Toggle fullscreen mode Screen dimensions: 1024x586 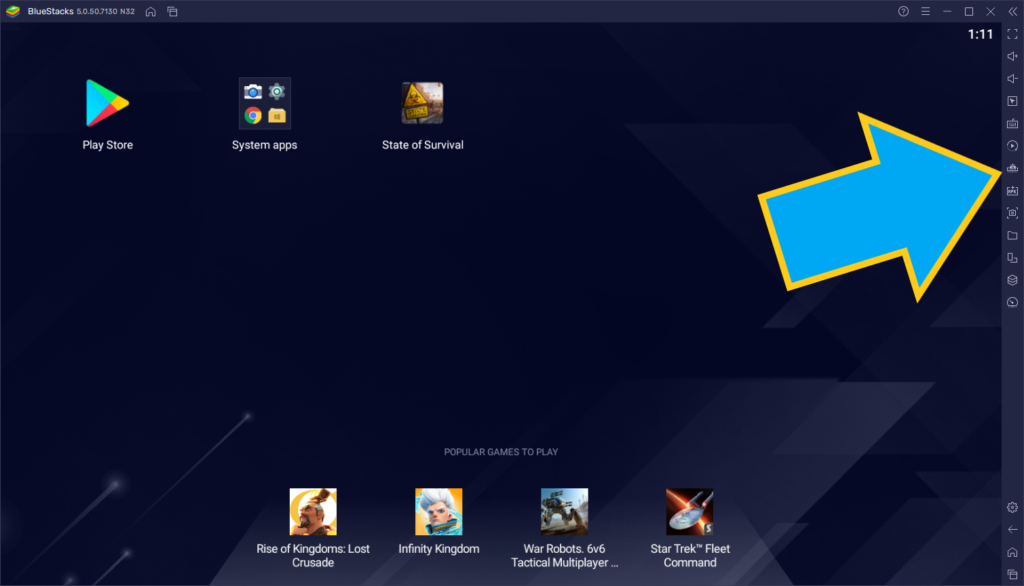click(1011, 33)
